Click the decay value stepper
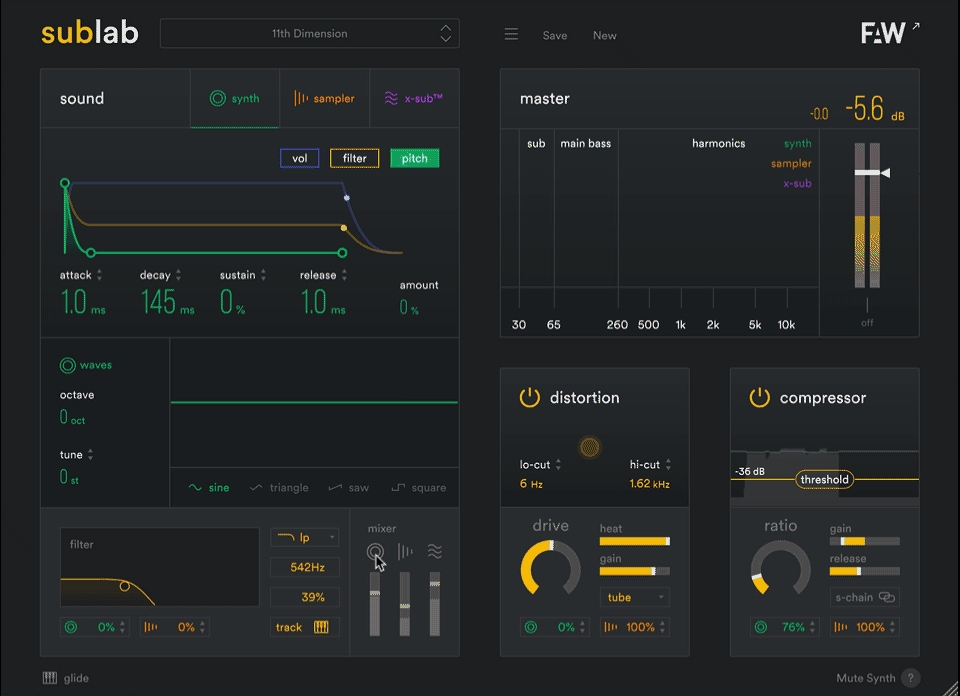This screenshot has height=696, width=960. [178, 275]
